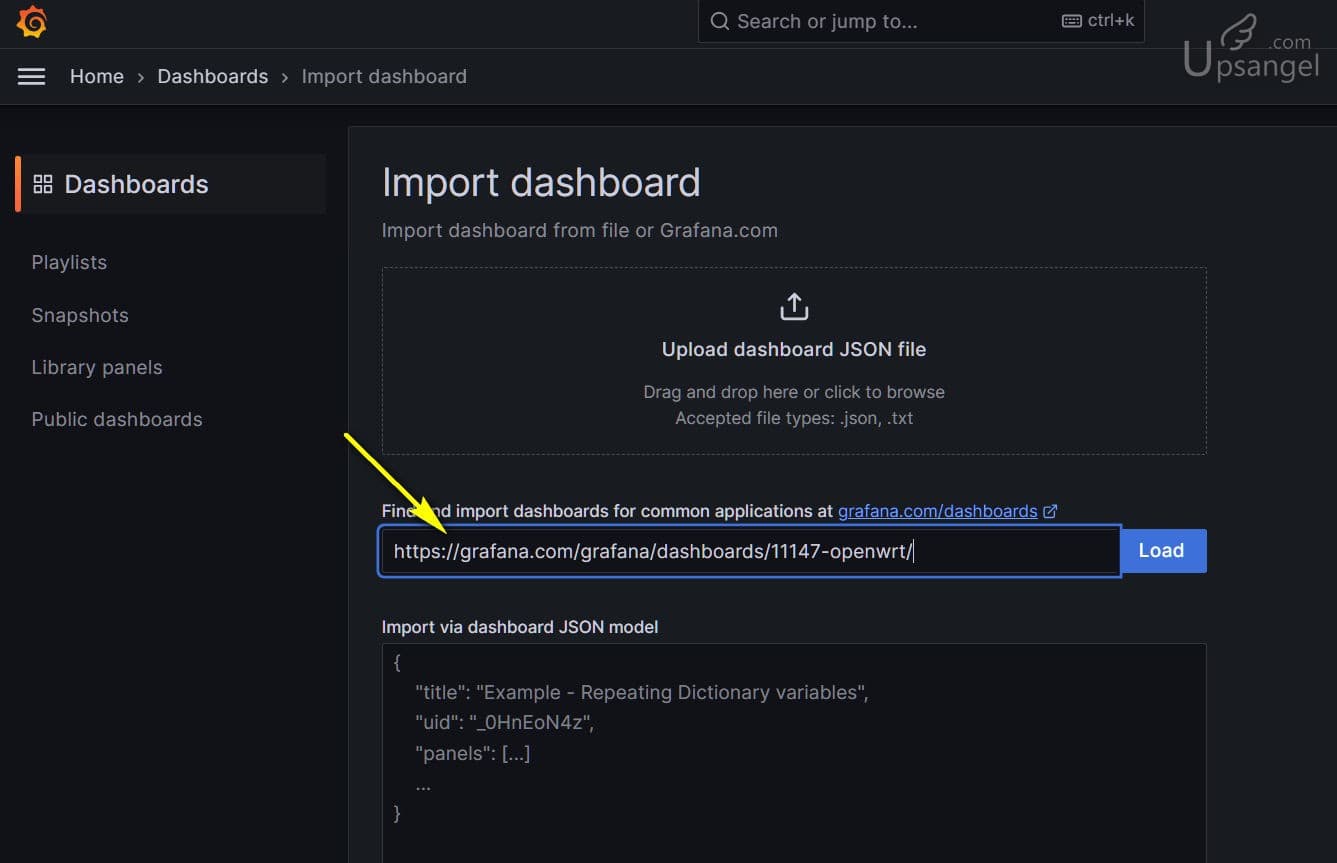Open the hamburger navigation menu
Screen dimensions: 1337x863
click(x=31, y=76)
